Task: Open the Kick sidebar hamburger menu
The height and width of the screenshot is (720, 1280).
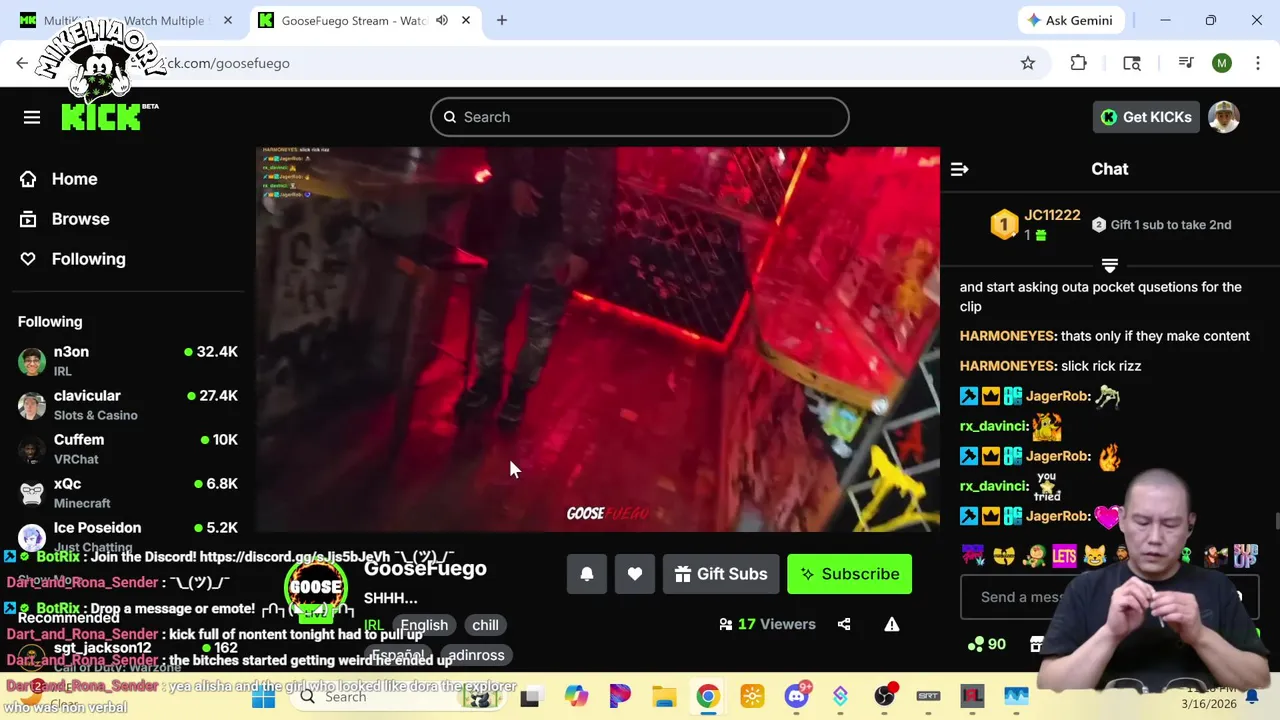Action: point(32,117)
